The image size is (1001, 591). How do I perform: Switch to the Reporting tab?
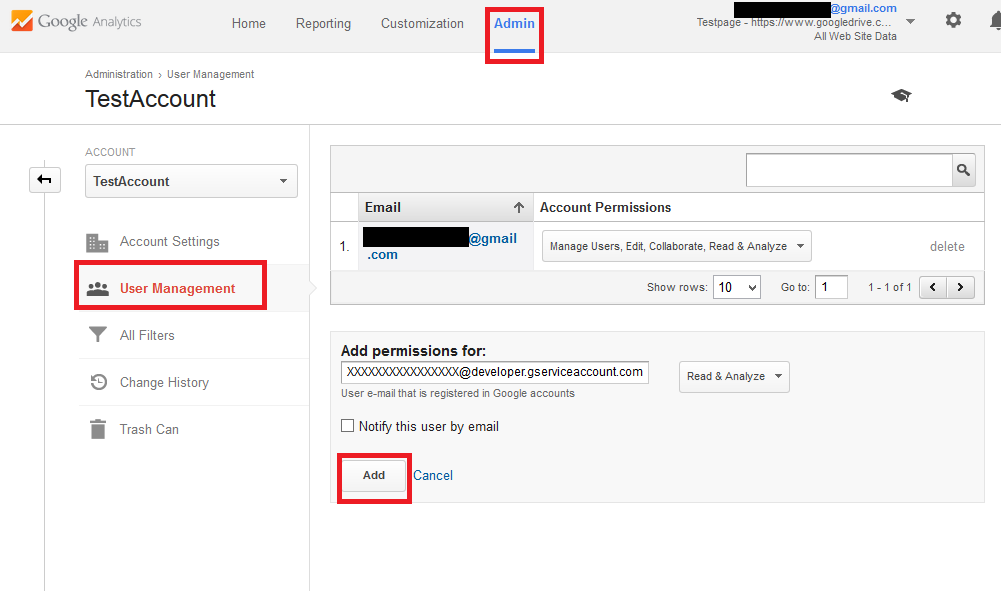pyautogui.click(x=323, y=24)
